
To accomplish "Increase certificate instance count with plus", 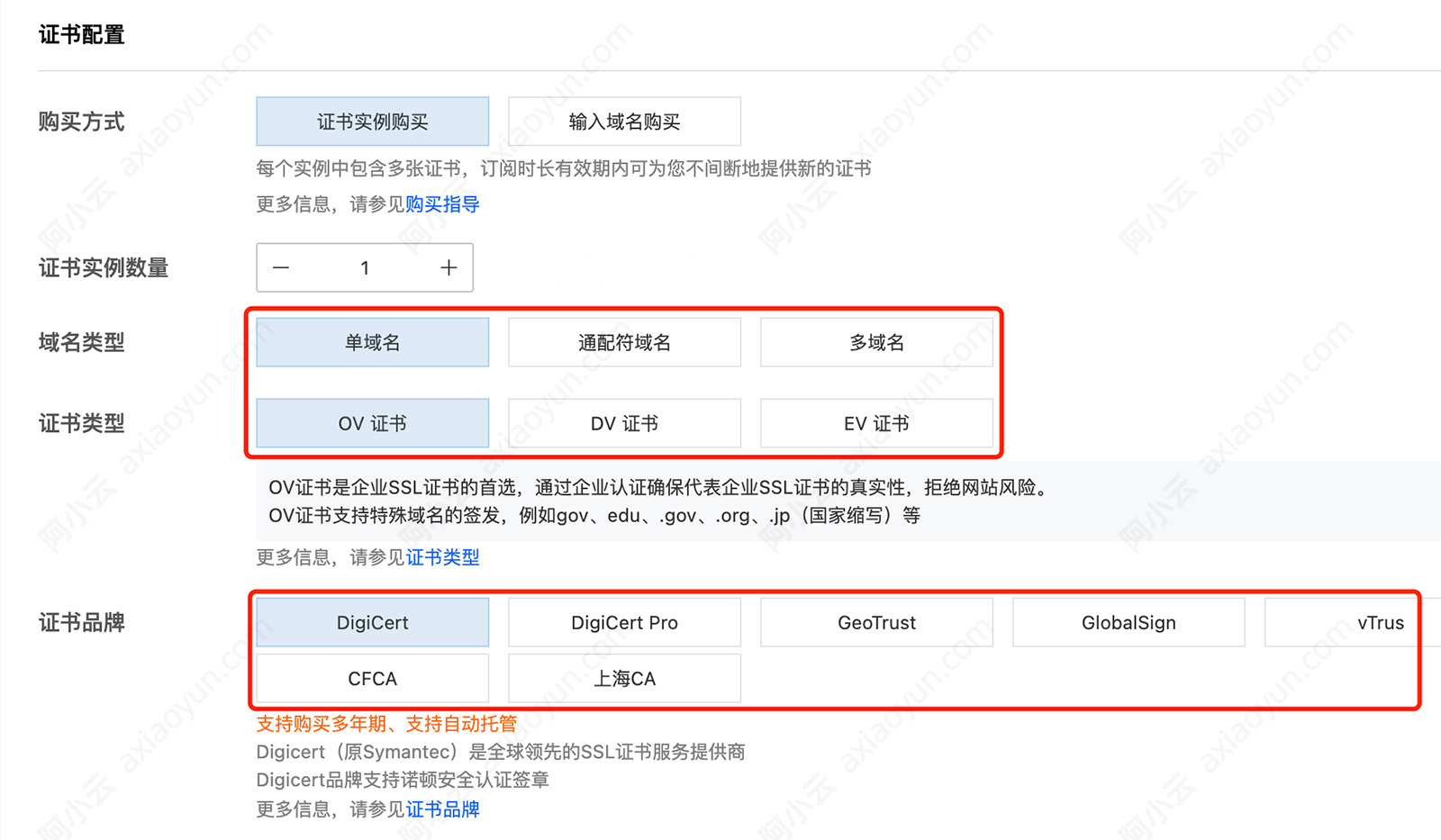I will (449, 267).
